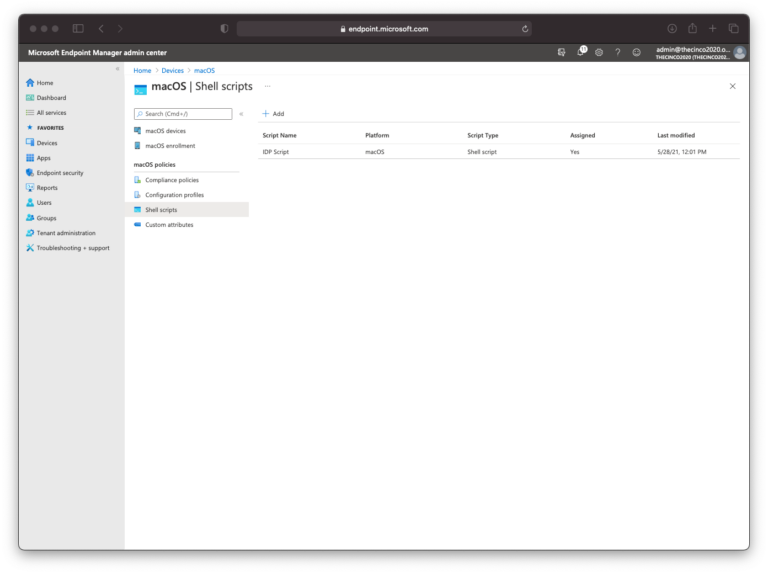The height and width of the screenshot is (573, 768).
Task: Click the help question mark icon
Action: tap(617, 51)
